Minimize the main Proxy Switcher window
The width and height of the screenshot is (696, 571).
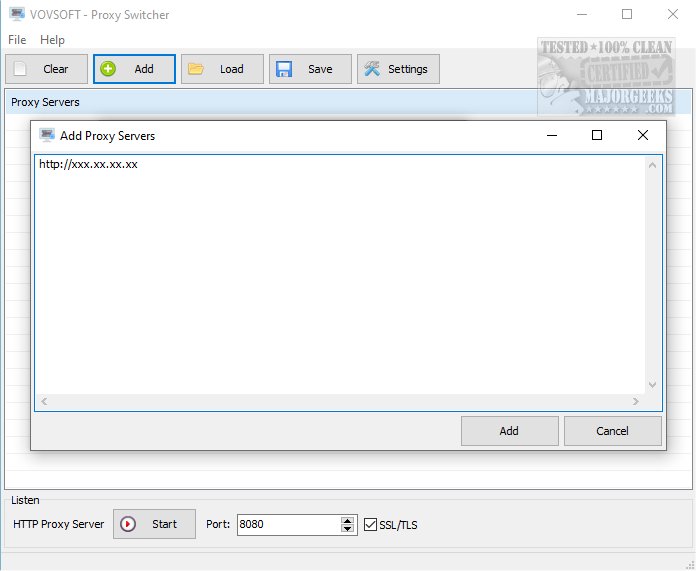click(582, 14)
